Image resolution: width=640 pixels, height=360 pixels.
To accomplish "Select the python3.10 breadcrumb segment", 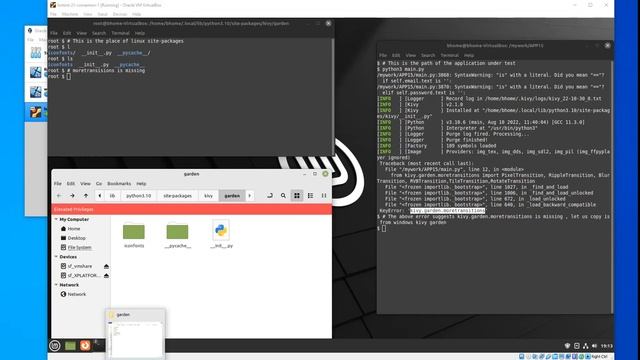I will coord(138,196).
